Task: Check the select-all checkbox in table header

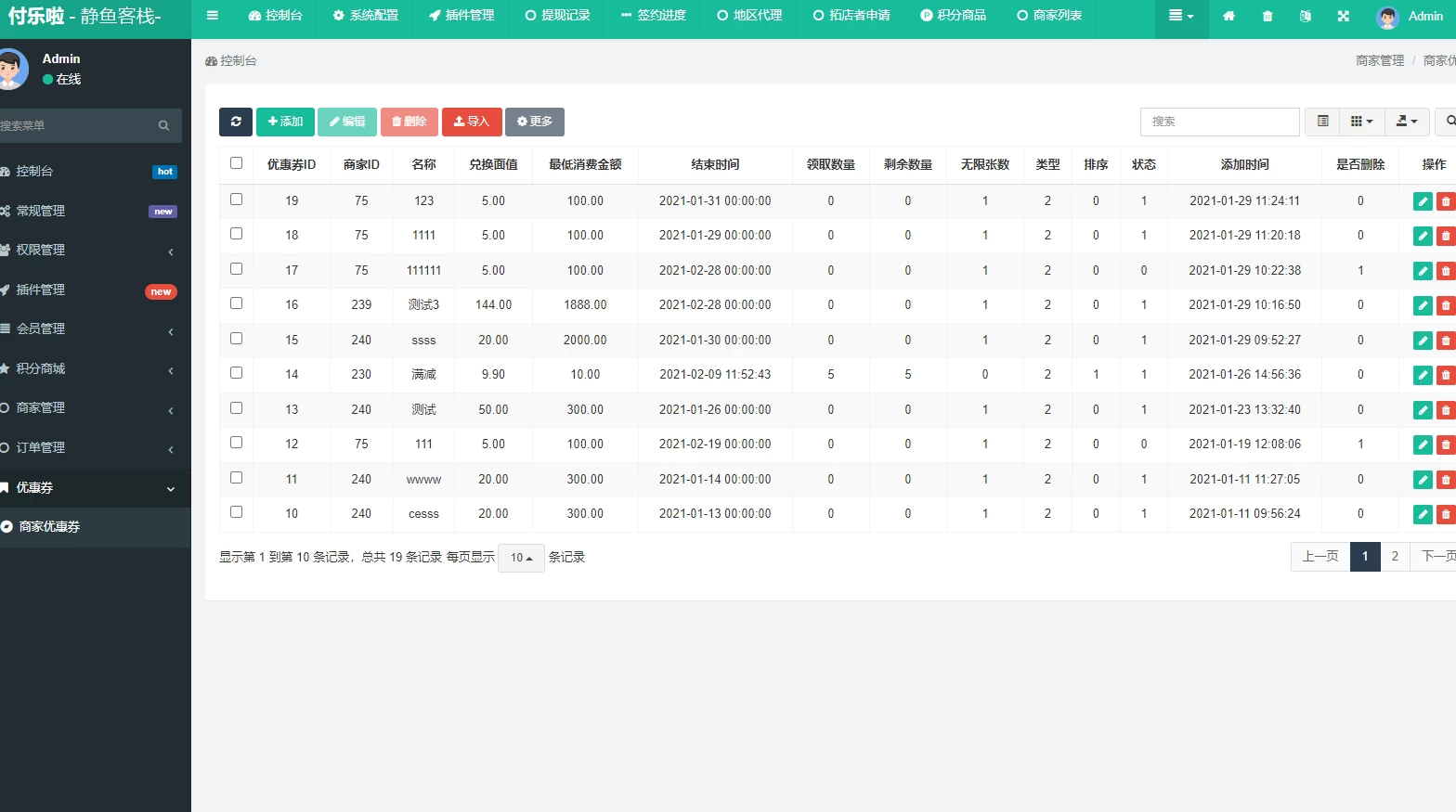Action: pyautogui.click(x=236, y=163)
